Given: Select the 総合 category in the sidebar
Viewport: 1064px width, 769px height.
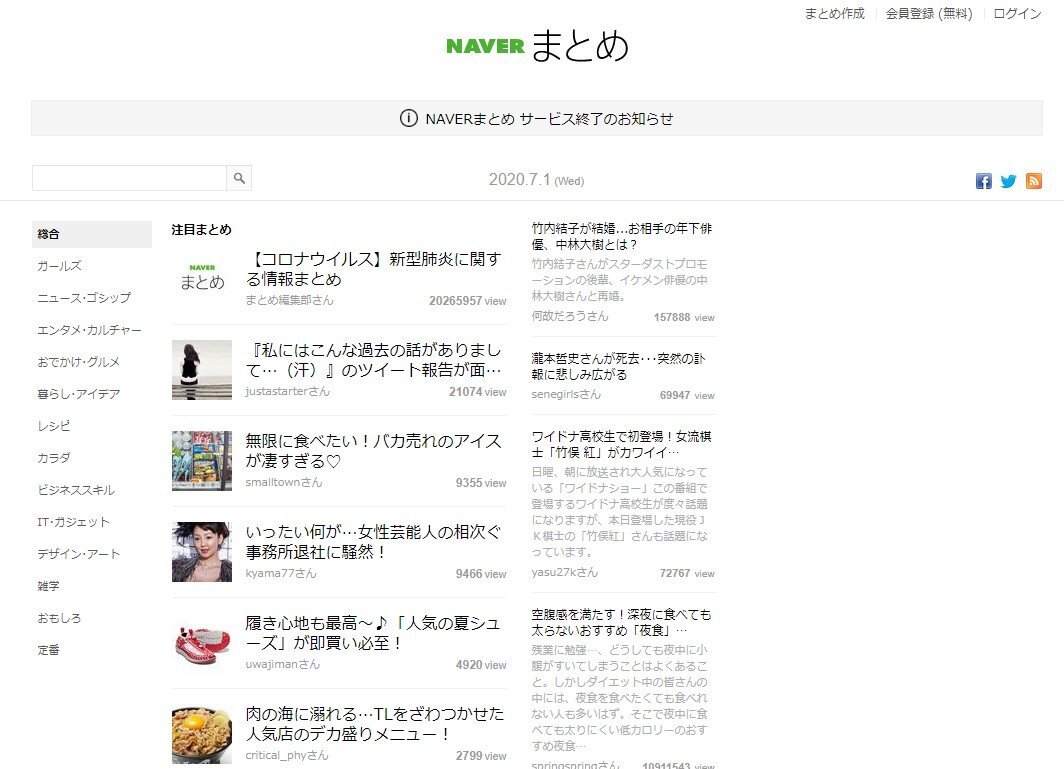Looking at the screenshot, I should click(x=49, y=233).
